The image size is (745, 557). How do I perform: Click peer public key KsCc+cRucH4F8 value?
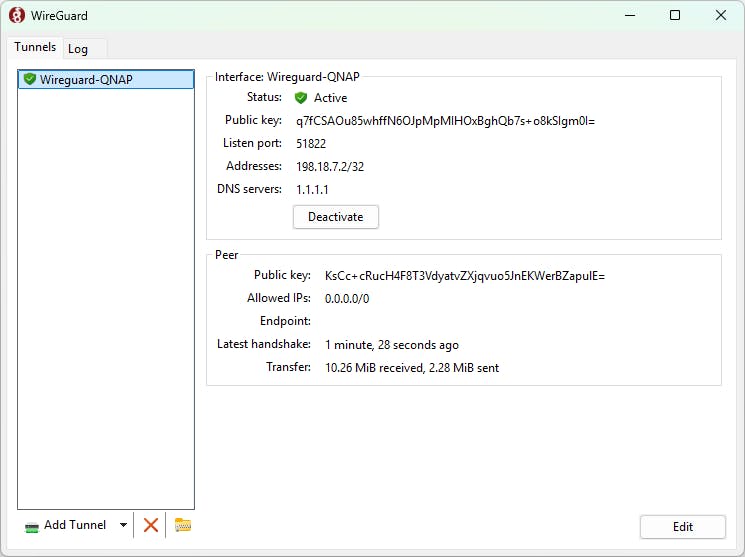[x=465, y=276]
